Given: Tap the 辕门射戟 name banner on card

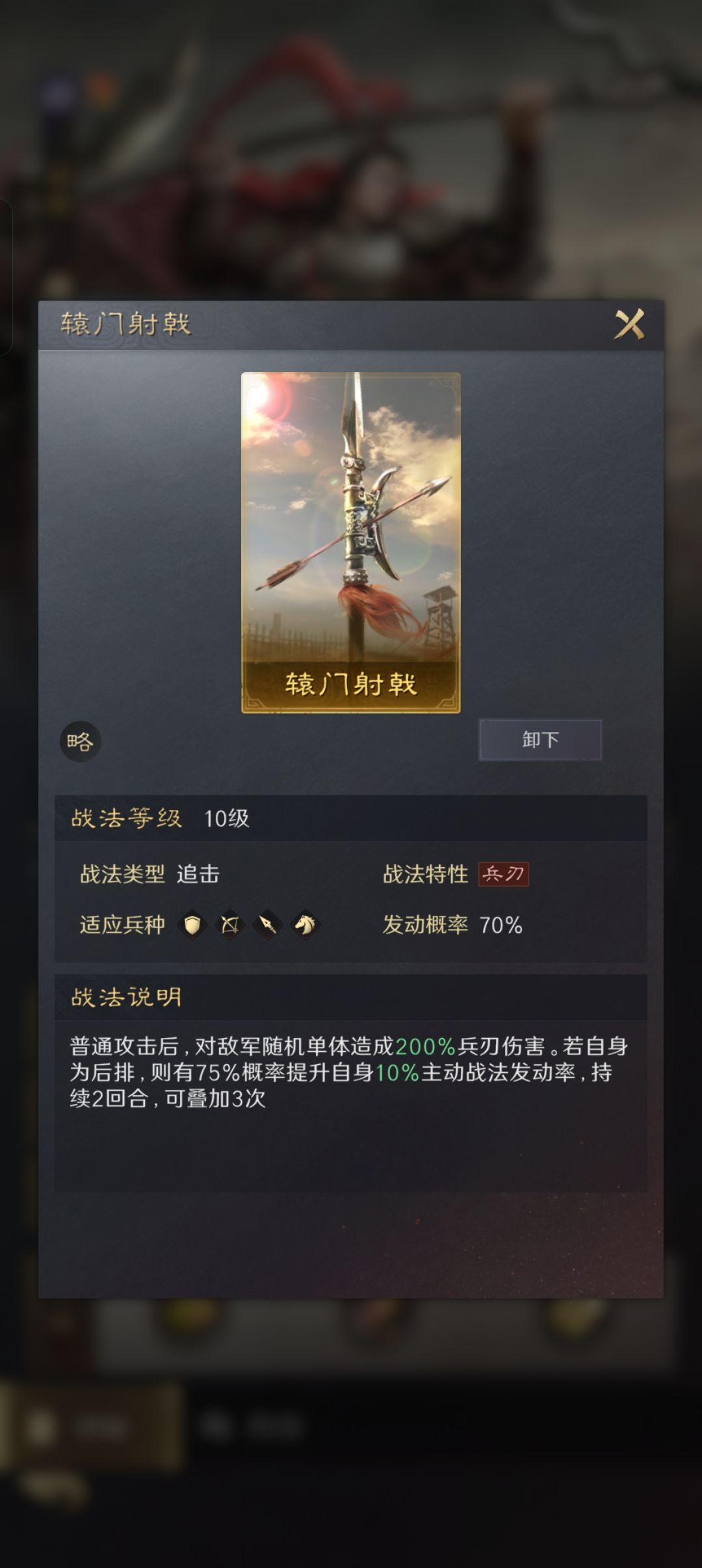Looking at the screenshot, I should pyautogui.click(x=351, y=685).
